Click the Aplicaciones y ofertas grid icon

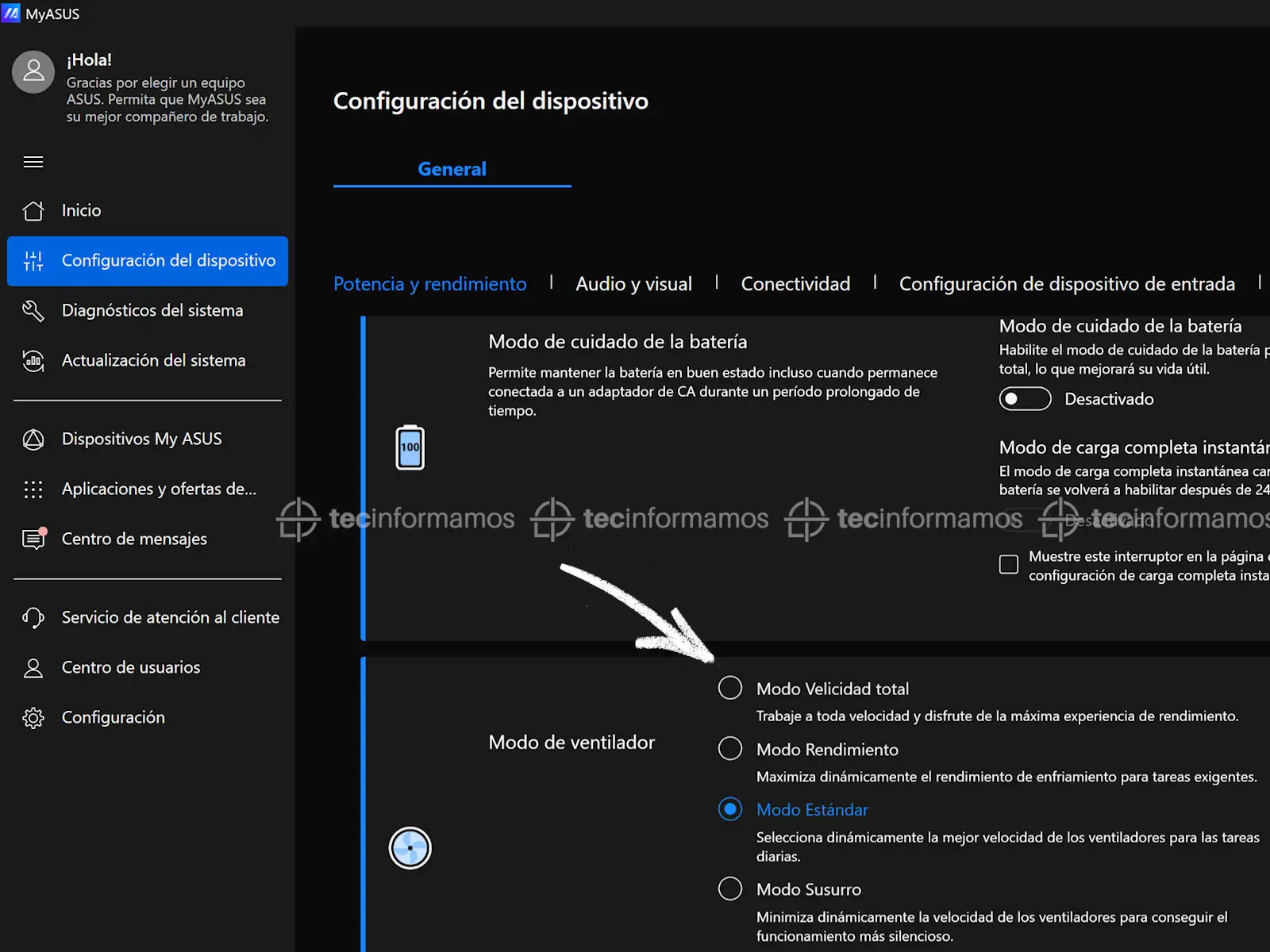33,489
